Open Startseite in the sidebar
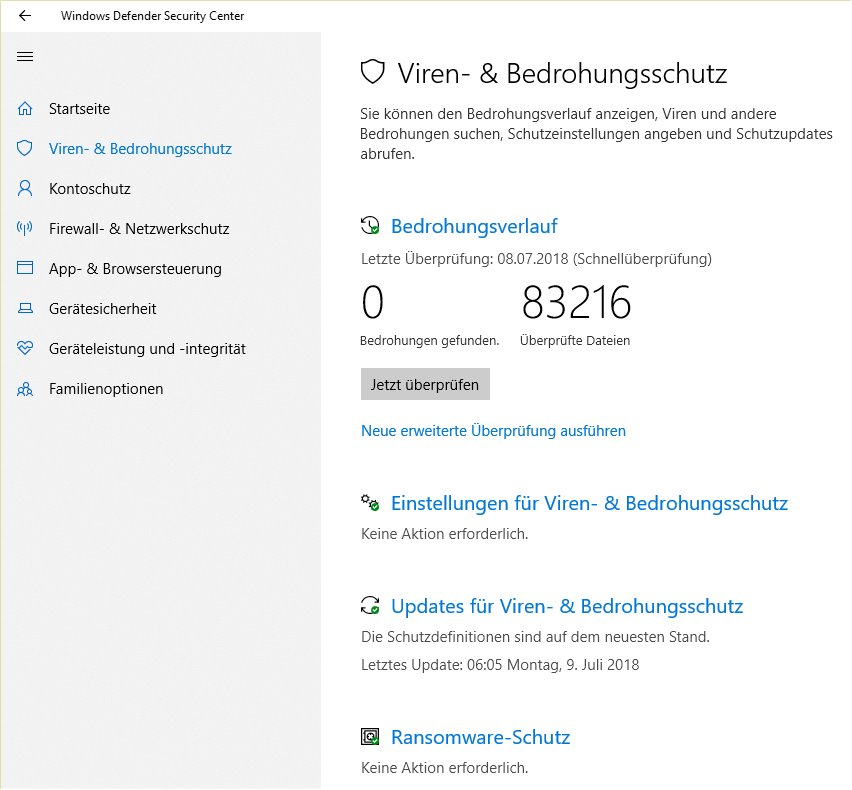The image size is (852, 790). (79, 109)
